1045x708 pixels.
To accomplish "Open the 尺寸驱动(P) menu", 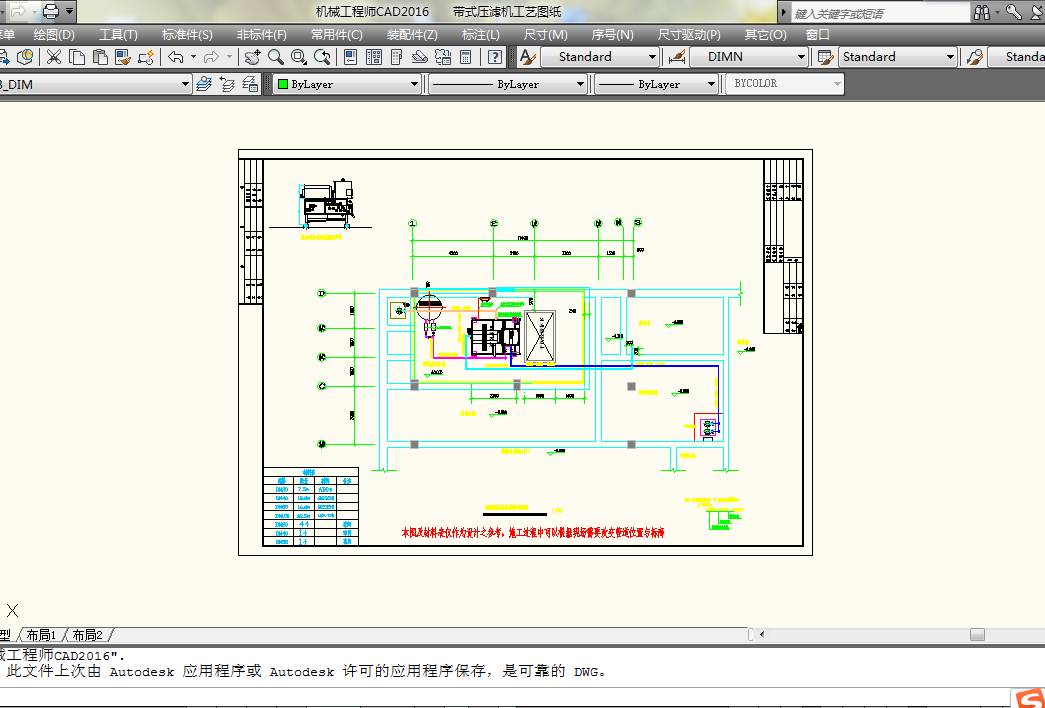I will (x=689, y=35).
